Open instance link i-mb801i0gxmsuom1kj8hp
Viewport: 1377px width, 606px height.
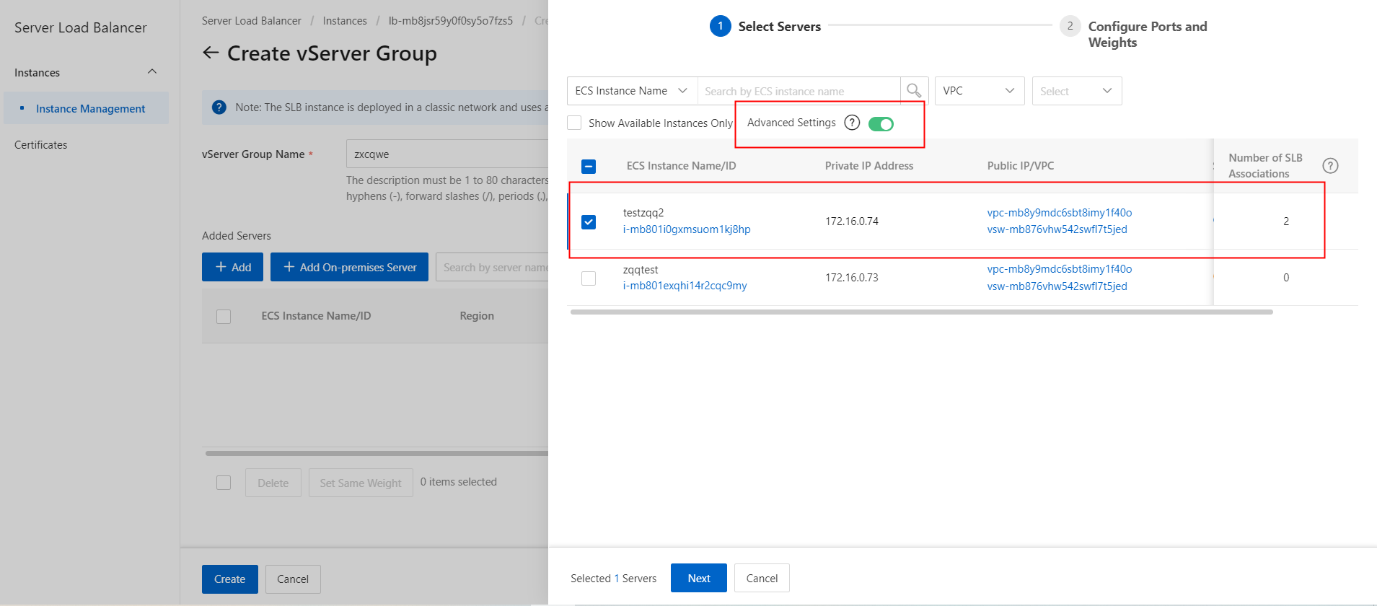click(686, 229)
